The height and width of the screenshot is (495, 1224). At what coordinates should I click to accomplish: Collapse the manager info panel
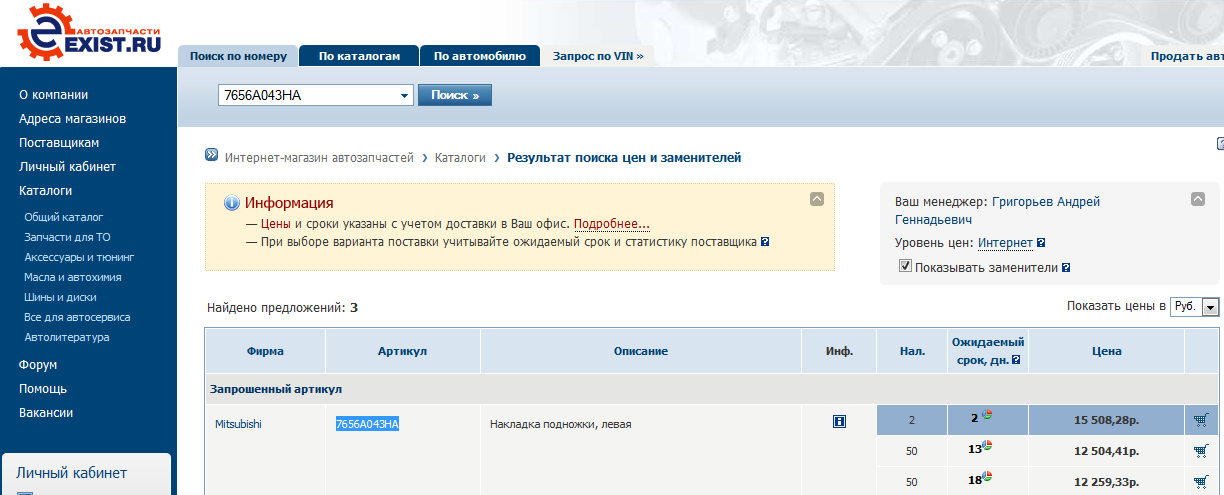(1198, 199)
